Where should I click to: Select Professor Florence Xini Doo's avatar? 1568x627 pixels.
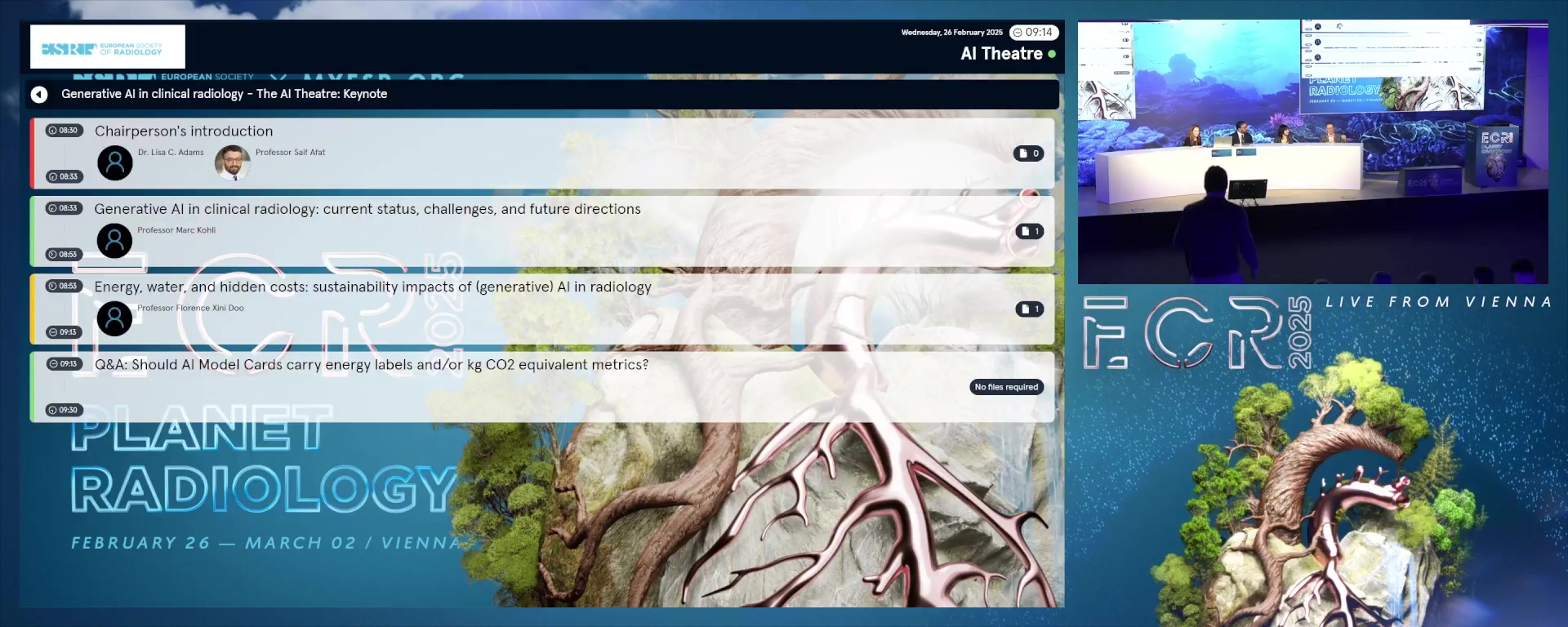click(114, 318)
